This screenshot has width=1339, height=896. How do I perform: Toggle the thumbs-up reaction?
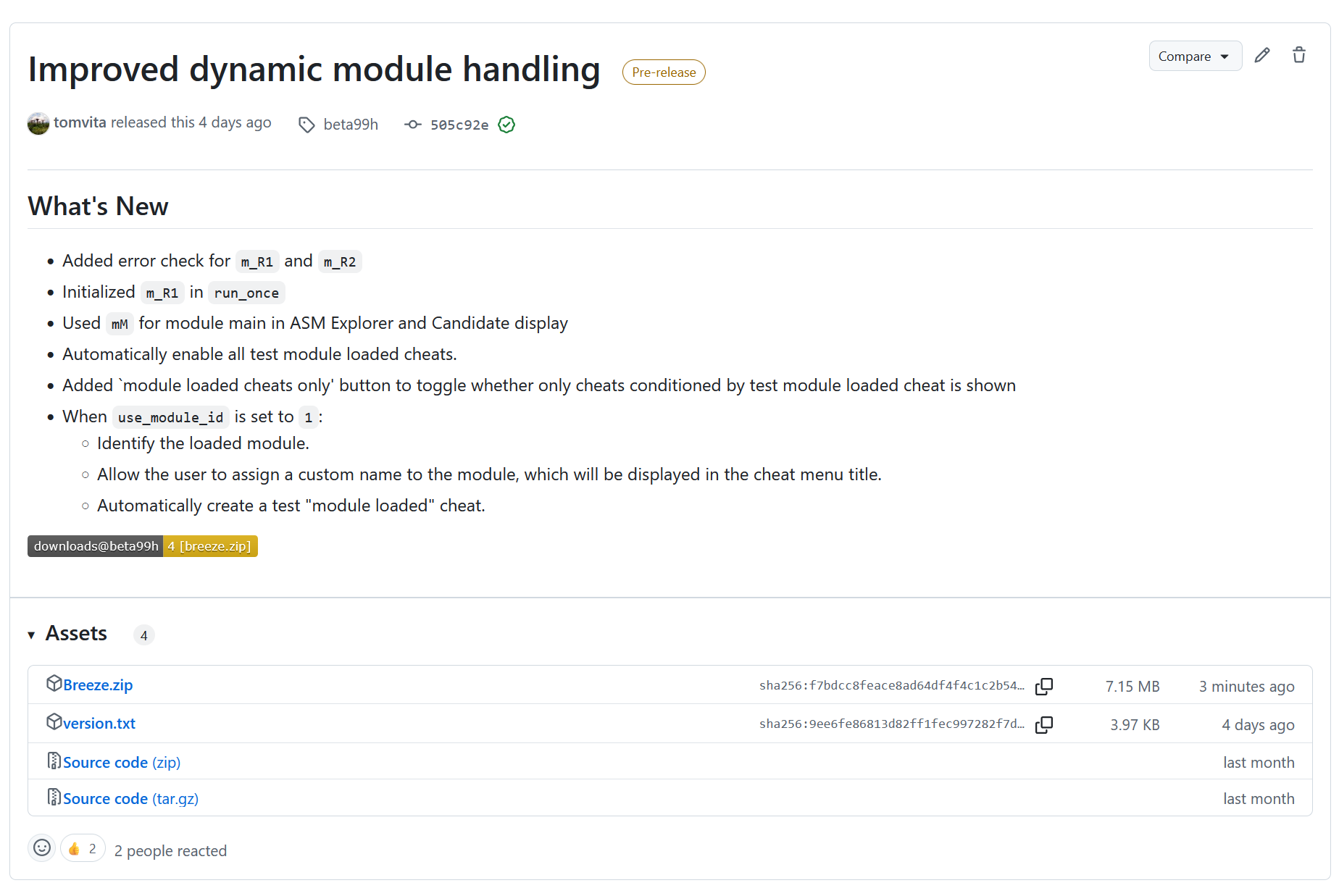pyautogui.click(x=83, y=848)
